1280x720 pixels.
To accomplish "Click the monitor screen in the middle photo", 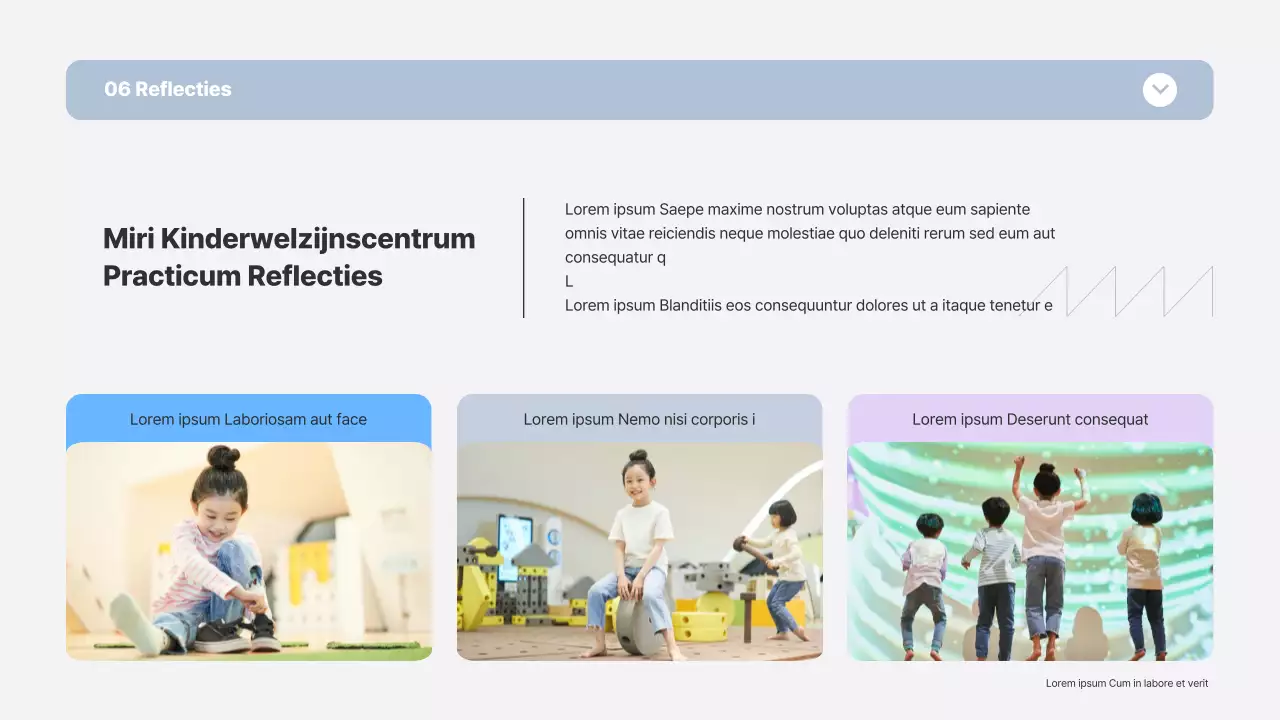I will (x=516, y=545).
